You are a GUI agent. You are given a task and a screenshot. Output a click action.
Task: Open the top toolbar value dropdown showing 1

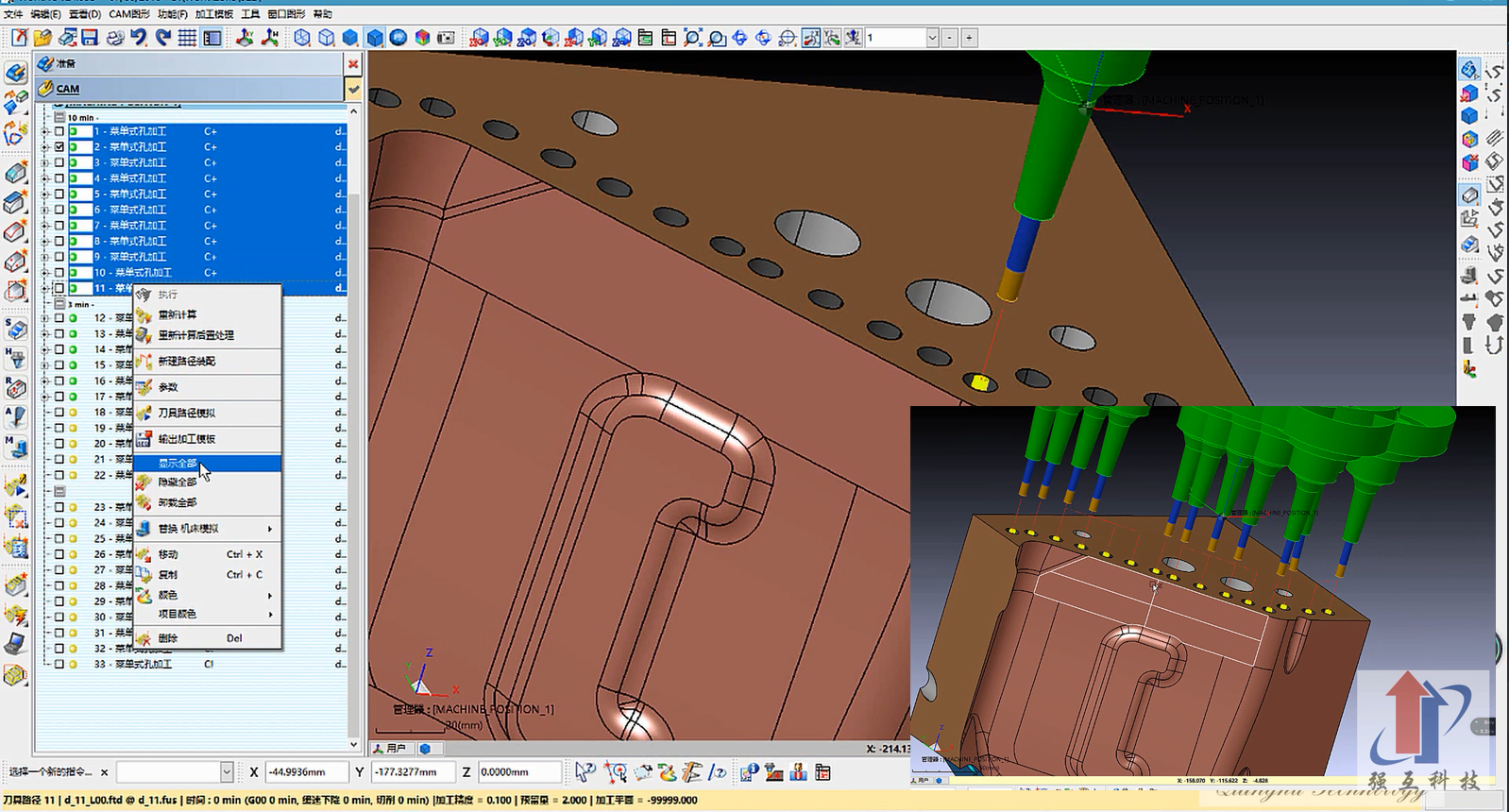coord(932,38)
